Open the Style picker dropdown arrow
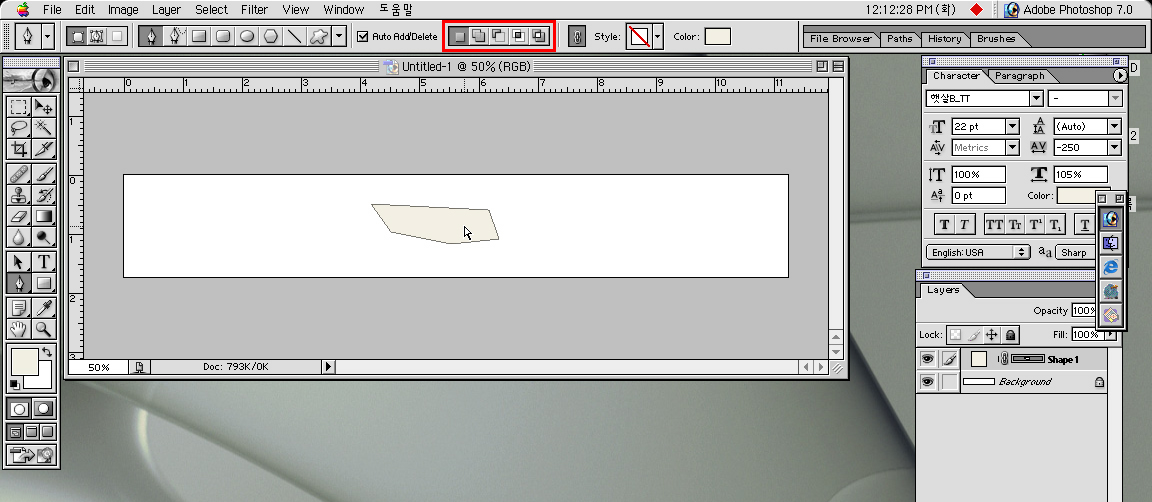 (x=657, y=37)
